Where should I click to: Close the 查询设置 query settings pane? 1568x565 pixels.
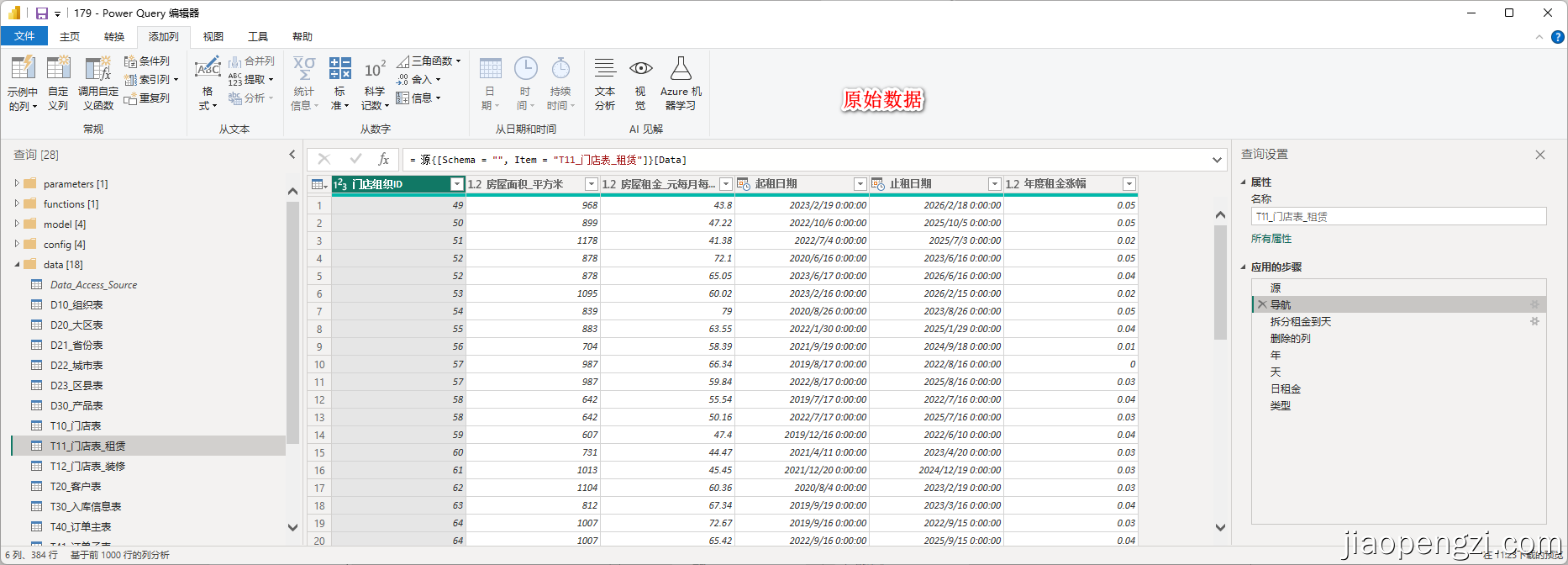pos(1540,155)
